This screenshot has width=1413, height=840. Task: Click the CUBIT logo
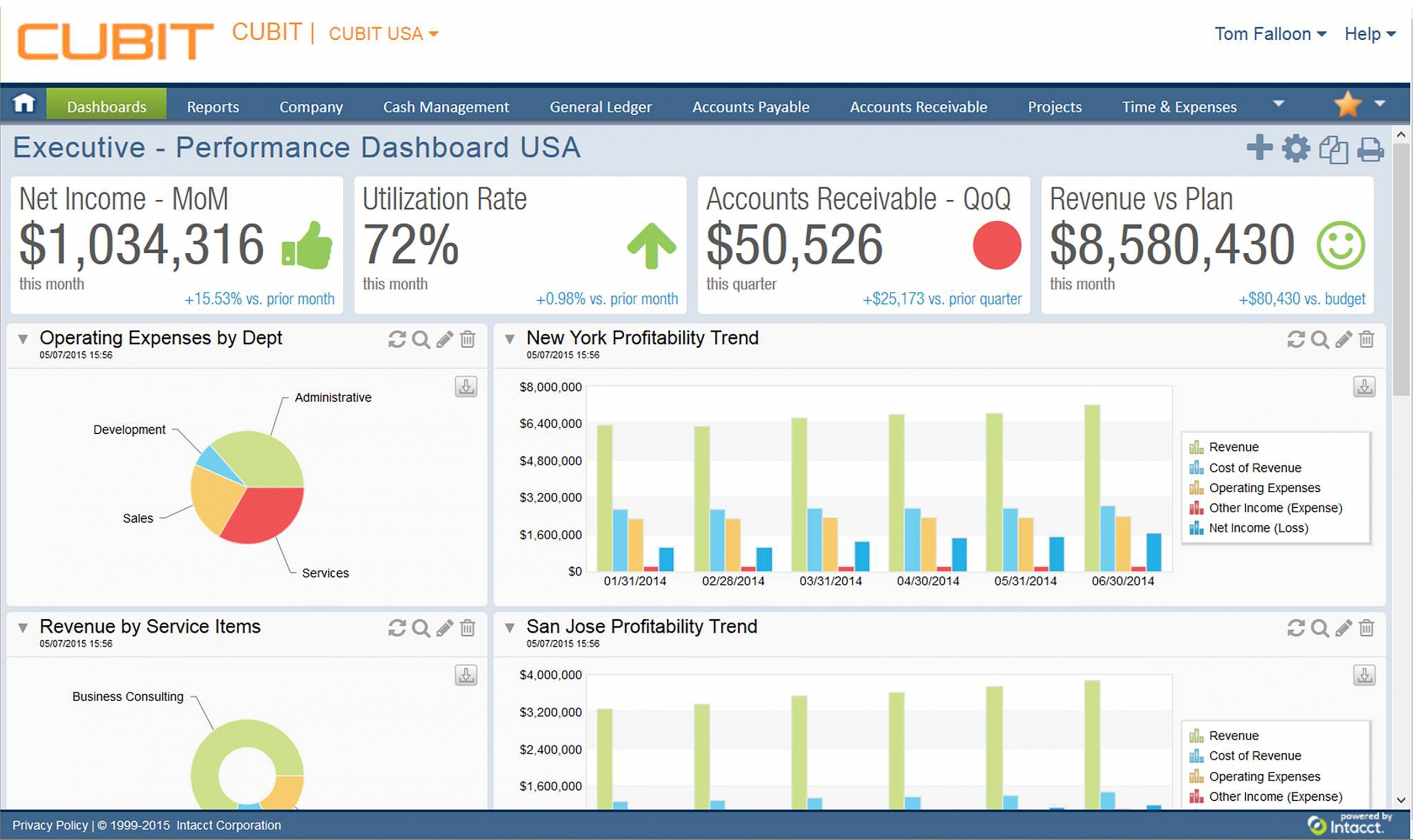click(x=115, y=41)
